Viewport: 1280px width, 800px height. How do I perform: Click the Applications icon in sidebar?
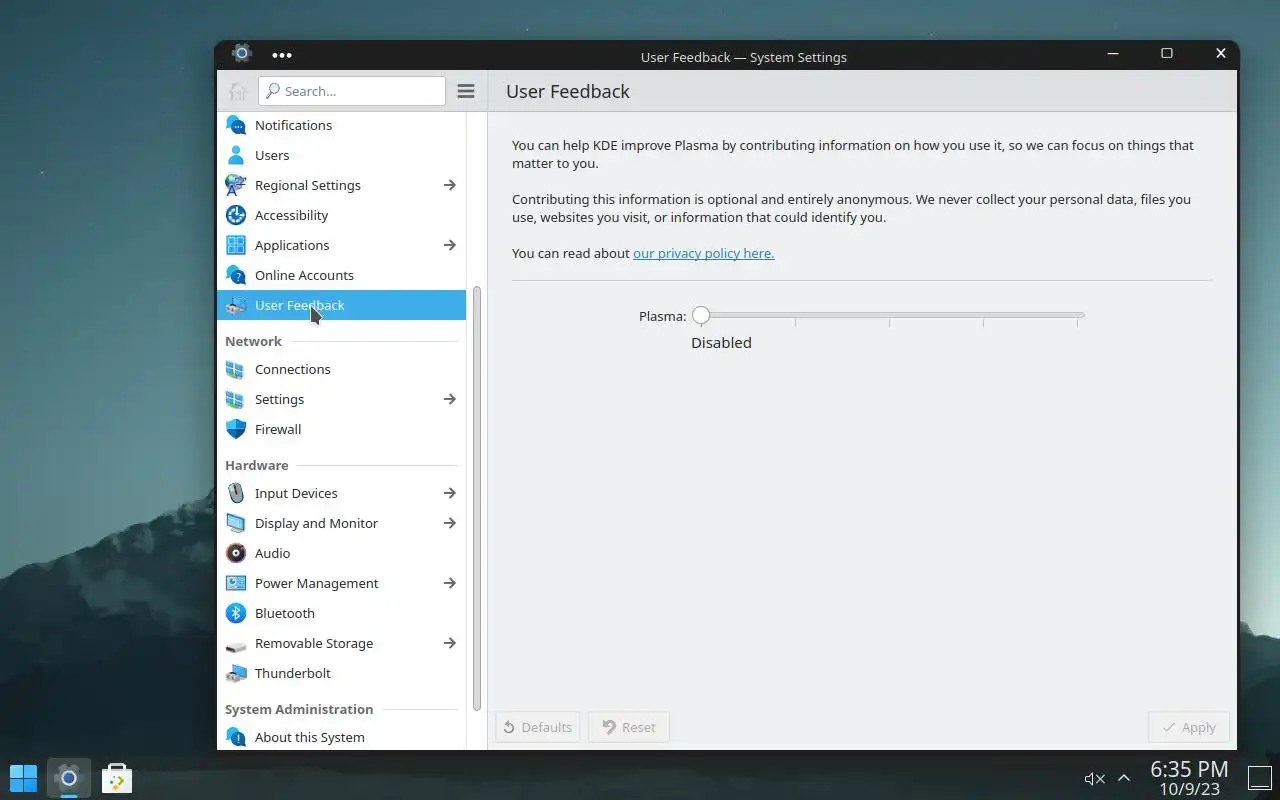tap(236, 245)
